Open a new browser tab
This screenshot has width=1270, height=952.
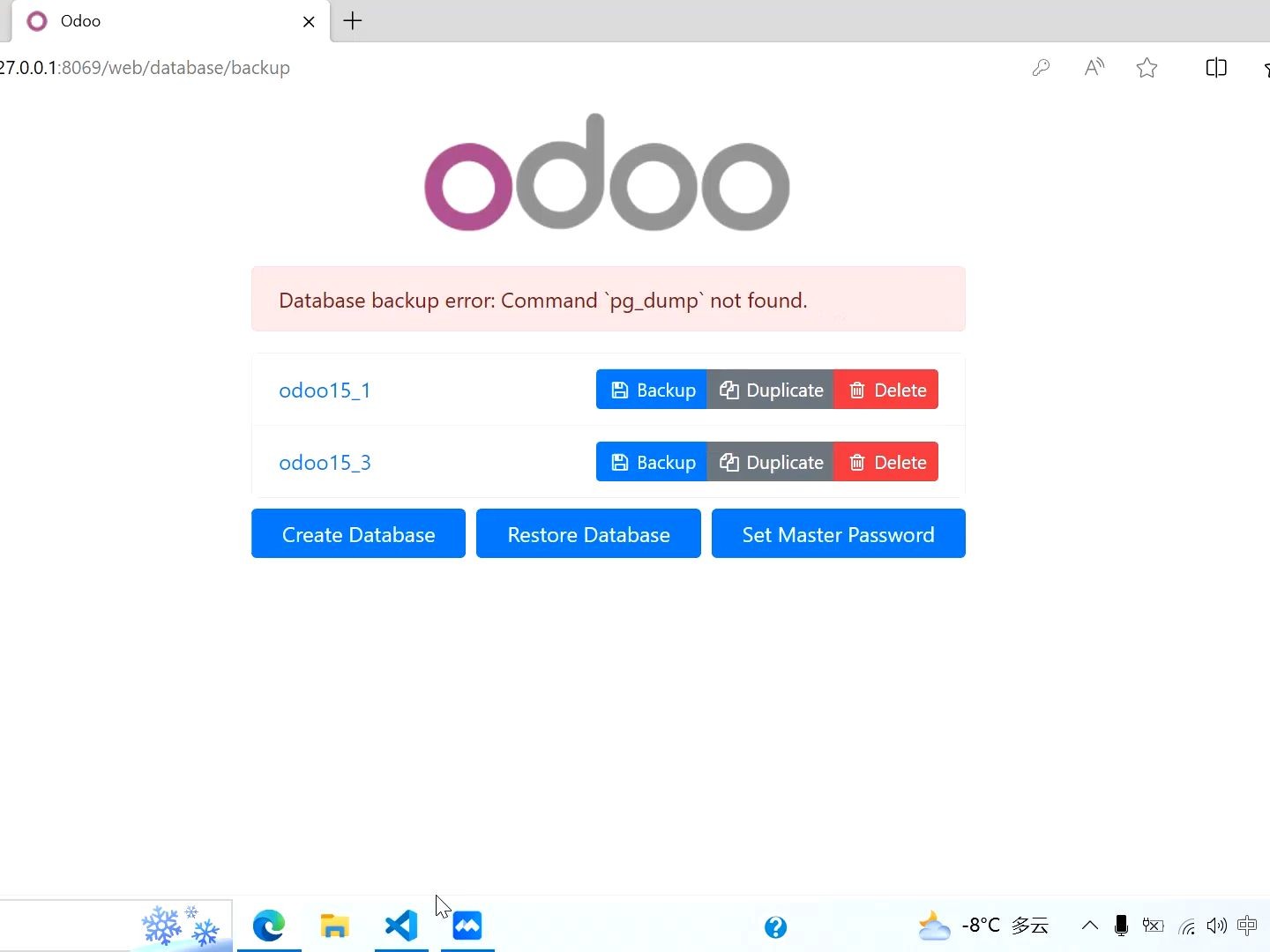(x=353, y=21)
